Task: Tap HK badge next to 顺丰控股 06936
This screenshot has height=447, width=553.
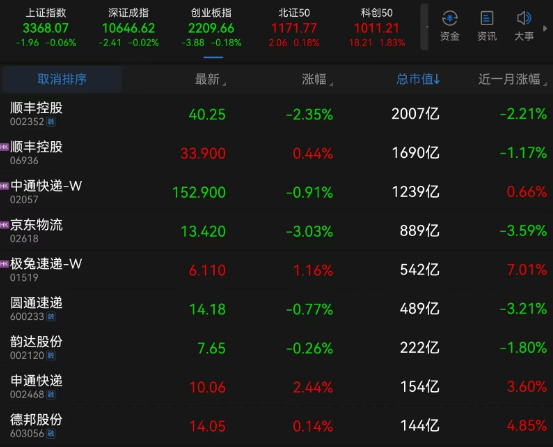Action: point(4,147)
